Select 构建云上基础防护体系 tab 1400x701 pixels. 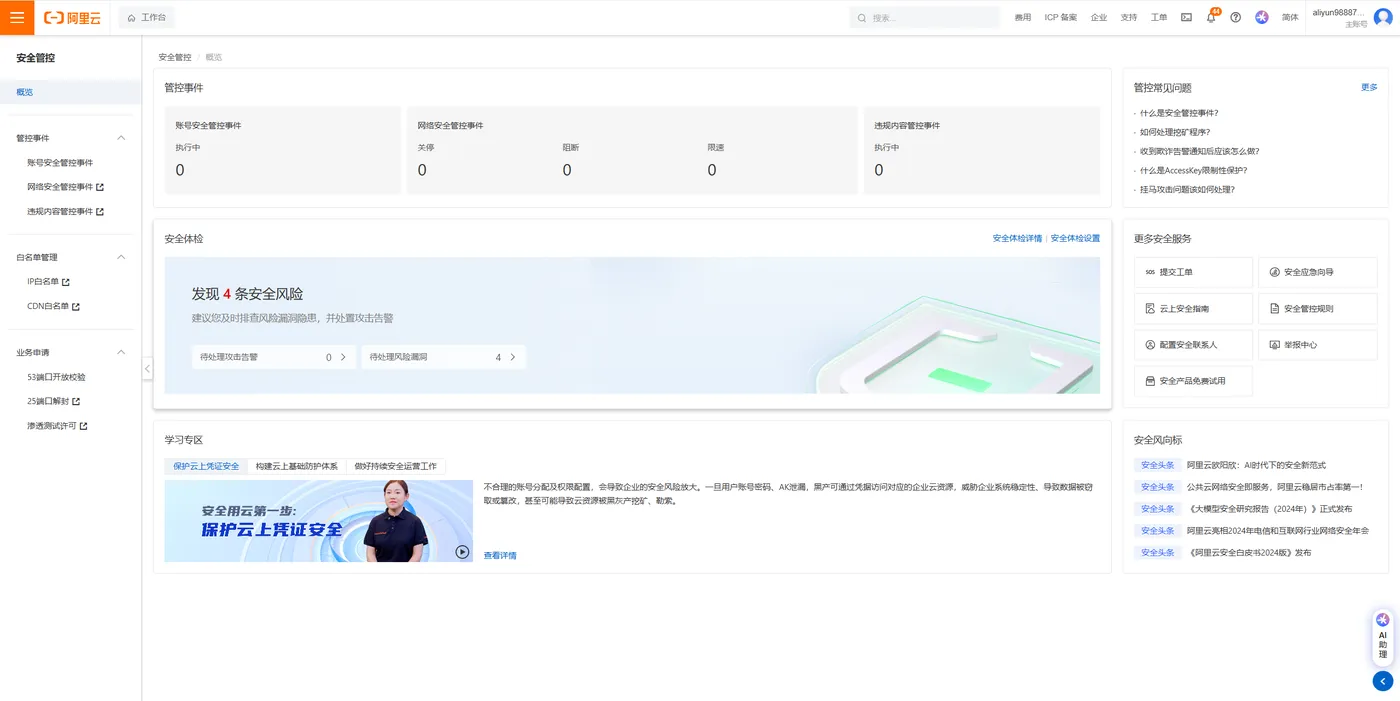(x=297, y=466)
